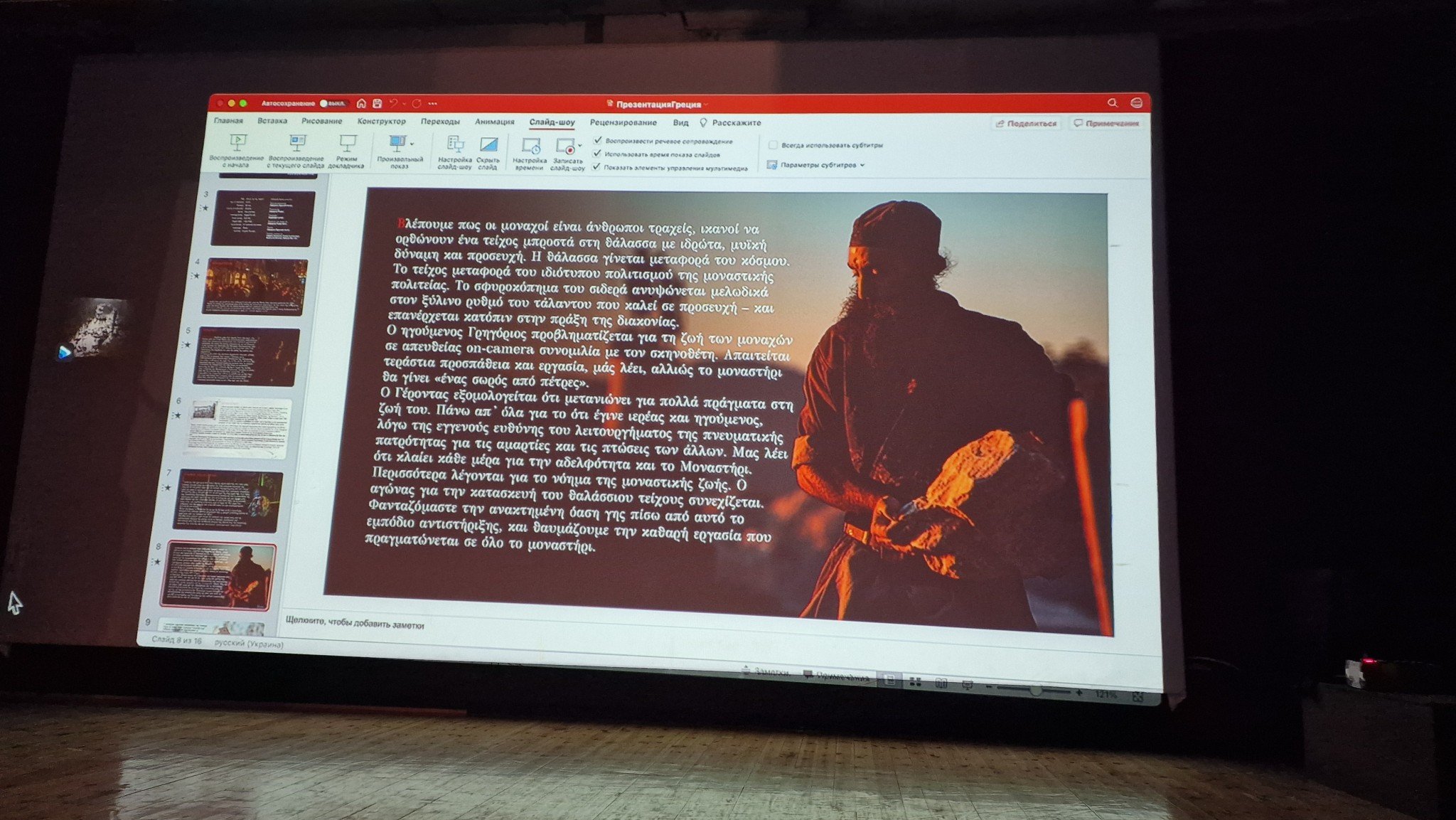This screenshot has width=1456, height=820.
Task: Save presentation with the floppy disk icon
Action: click(378, 103)
